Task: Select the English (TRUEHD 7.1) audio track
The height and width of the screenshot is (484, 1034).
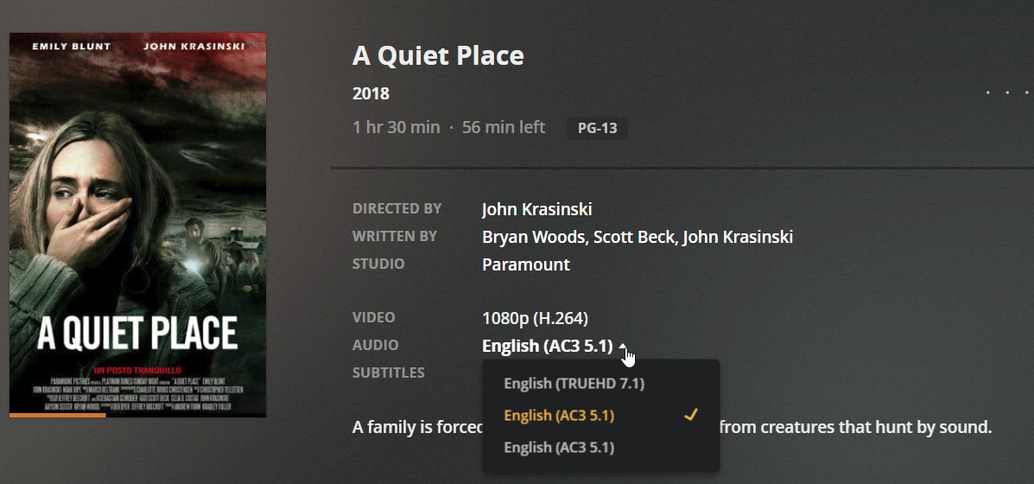Action: tap(574, 383)
